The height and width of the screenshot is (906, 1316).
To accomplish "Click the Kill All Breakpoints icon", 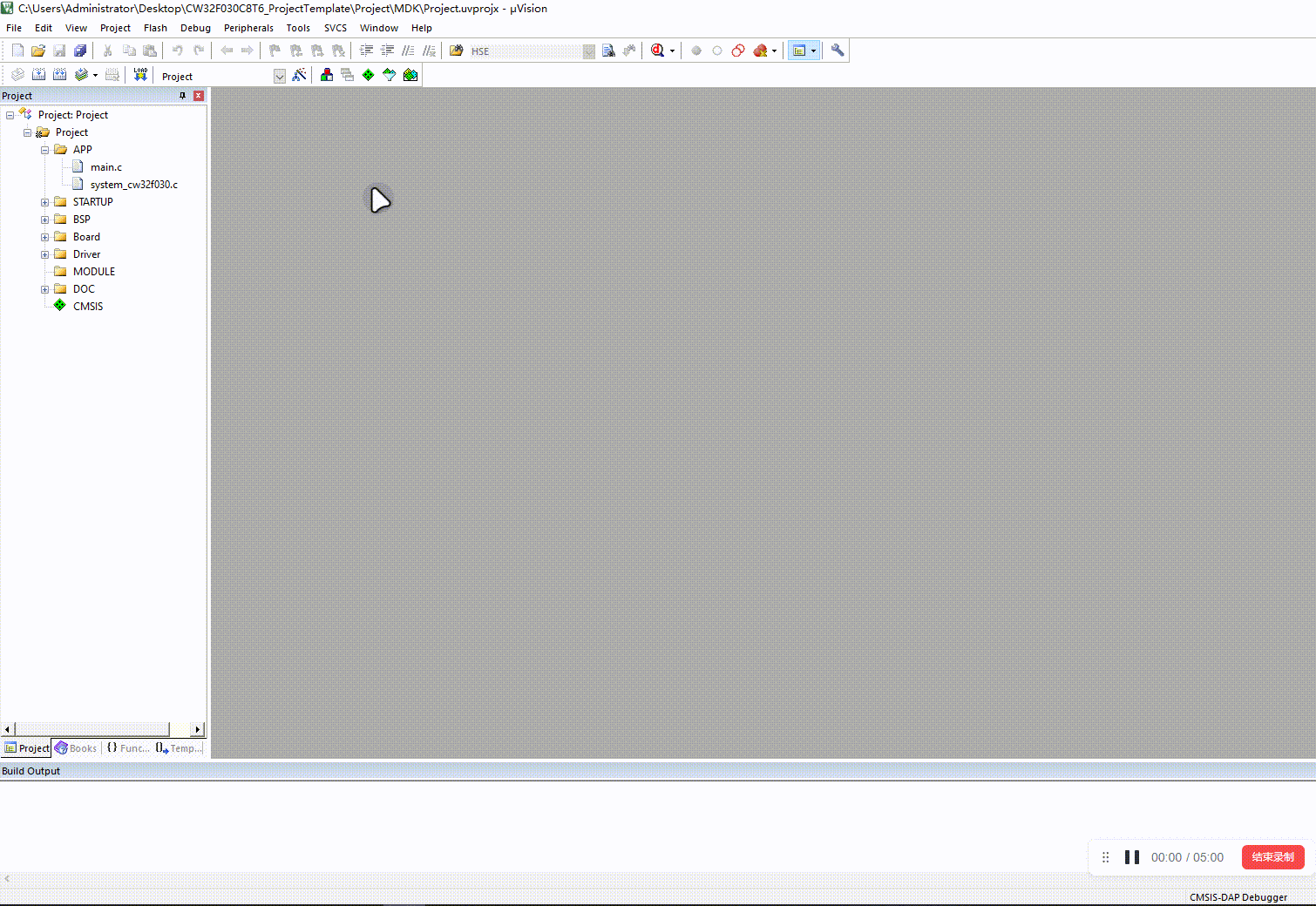I will coord(761,51).
